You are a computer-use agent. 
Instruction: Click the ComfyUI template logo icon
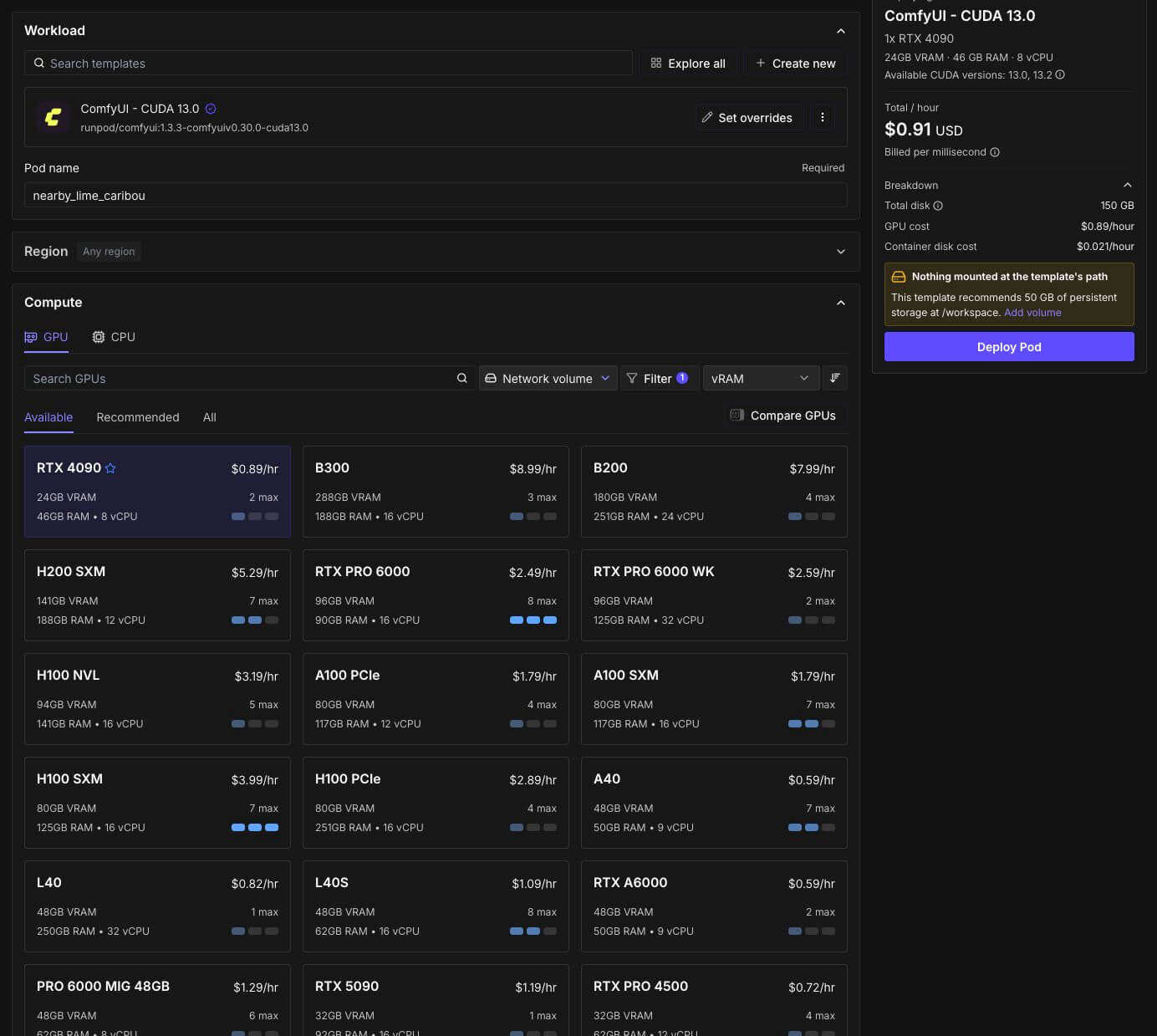tap(54, 117)
